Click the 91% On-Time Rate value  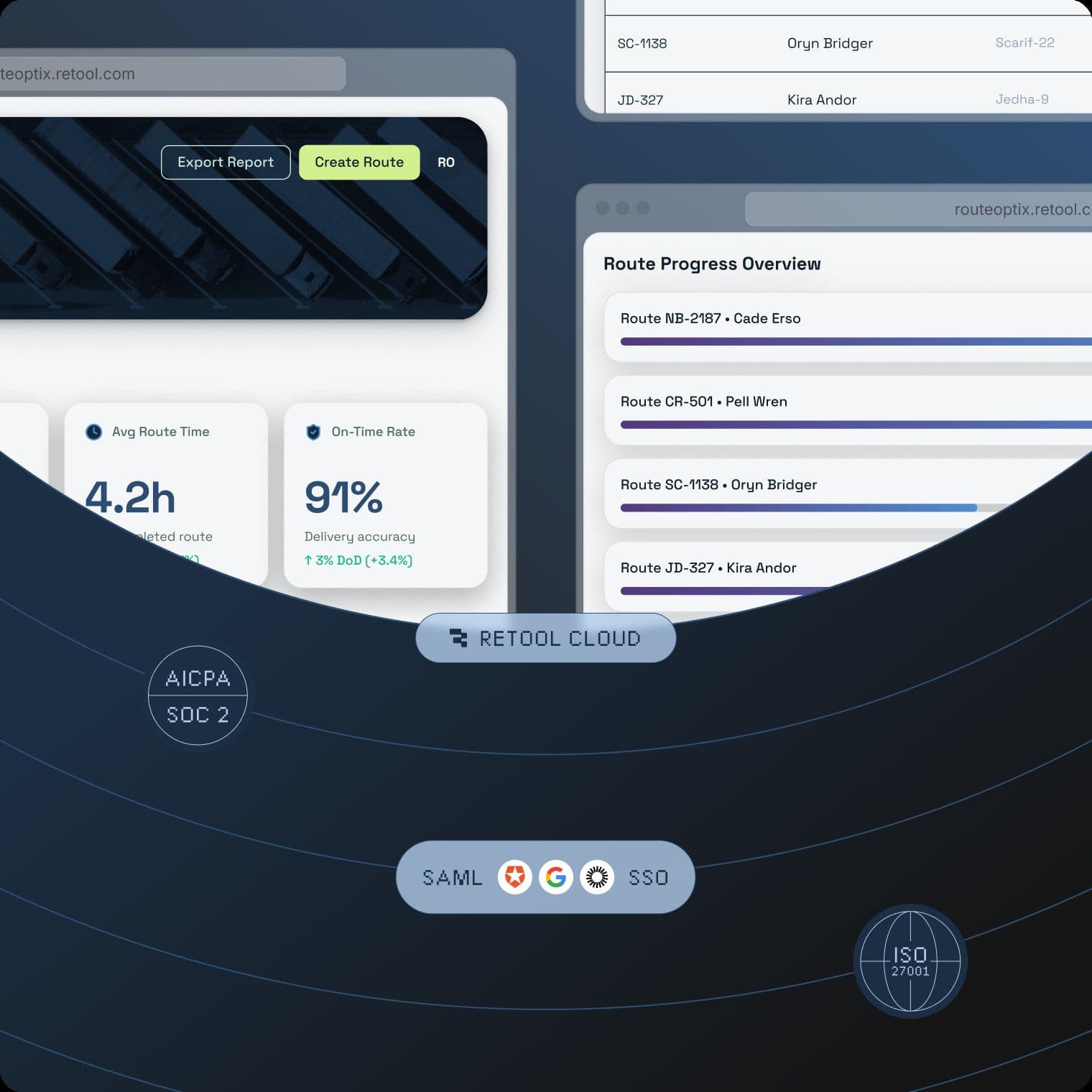tap(343, 497)
